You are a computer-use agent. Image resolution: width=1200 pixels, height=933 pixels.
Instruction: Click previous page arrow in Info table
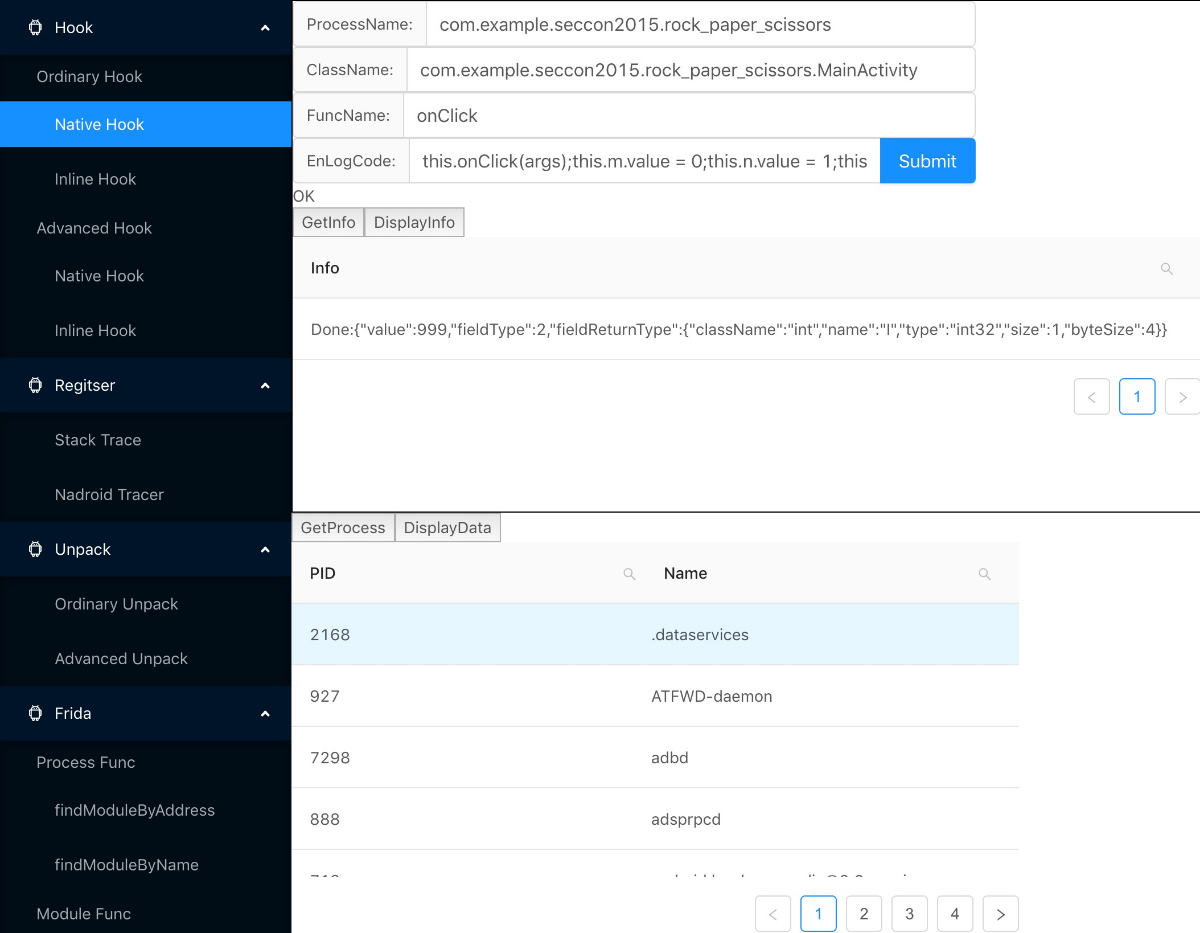[1091, 397]
